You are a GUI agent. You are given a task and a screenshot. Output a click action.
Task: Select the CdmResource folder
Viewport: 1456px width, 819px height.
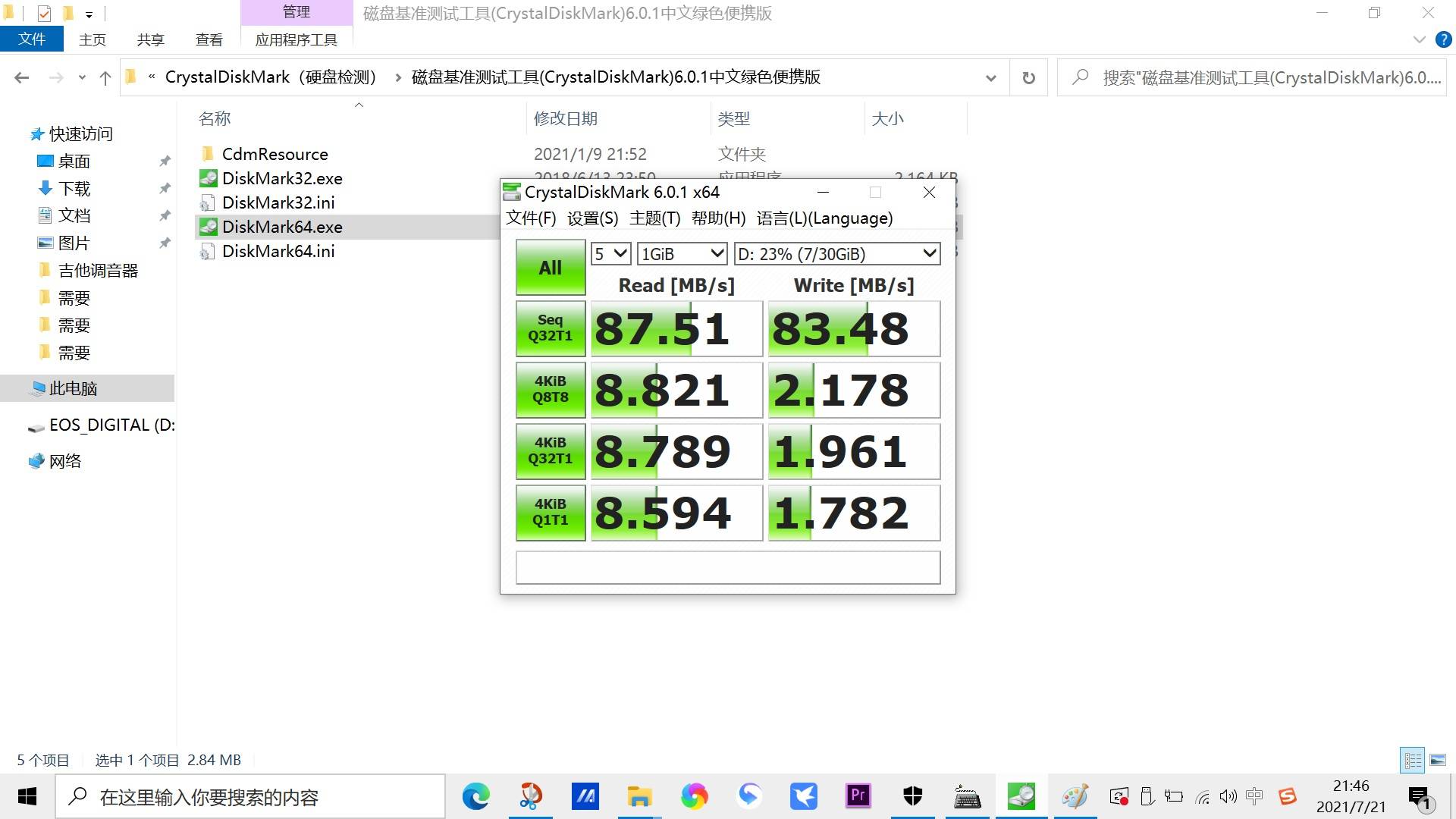pos(275,154)
